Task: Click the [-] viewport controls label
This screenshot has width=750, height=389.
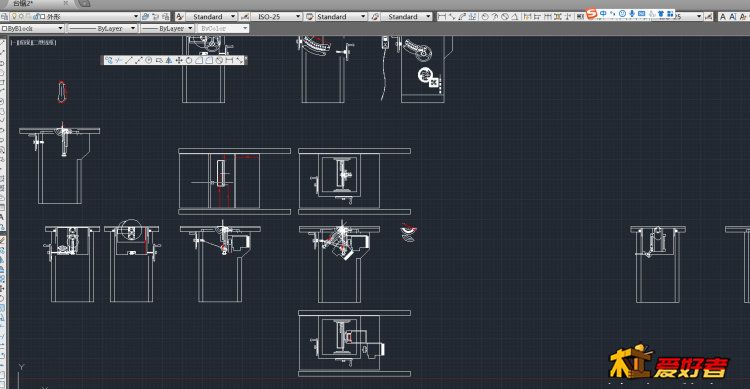Action: click(x=13, y=43)
